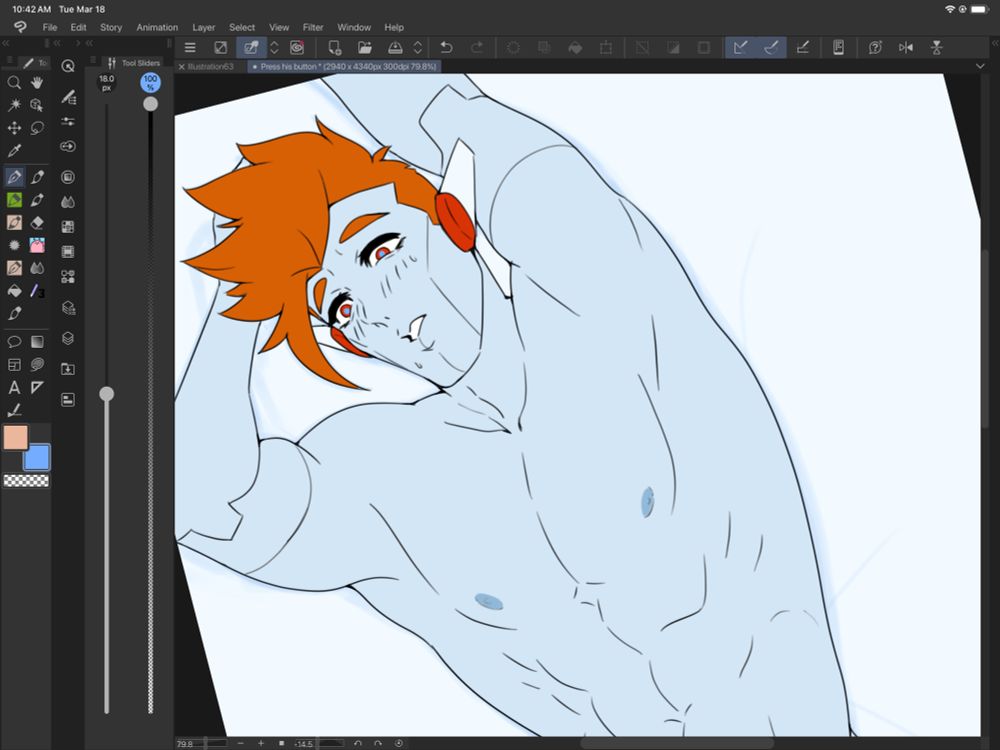
Task: Select the Gradient tool
Action: [37, 342]
